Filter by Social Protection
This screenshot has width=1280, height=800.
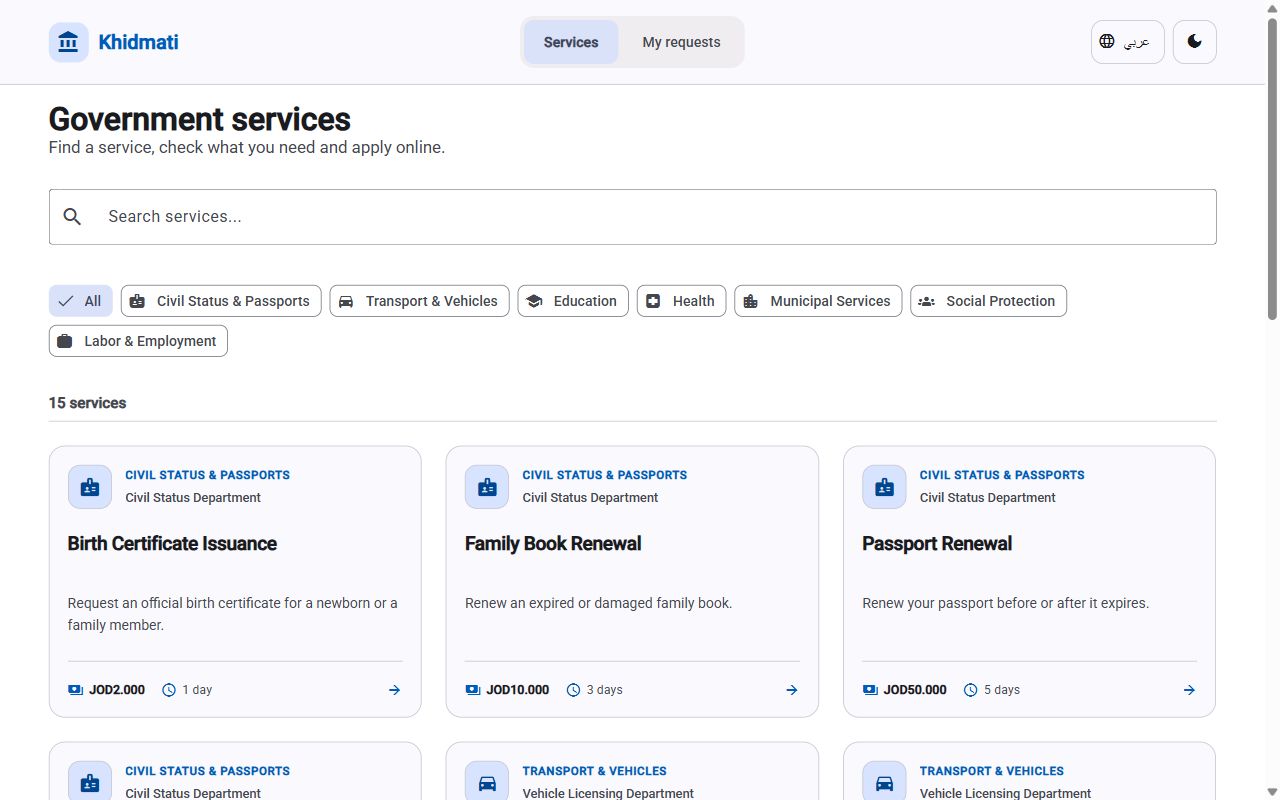pos(989,301)
